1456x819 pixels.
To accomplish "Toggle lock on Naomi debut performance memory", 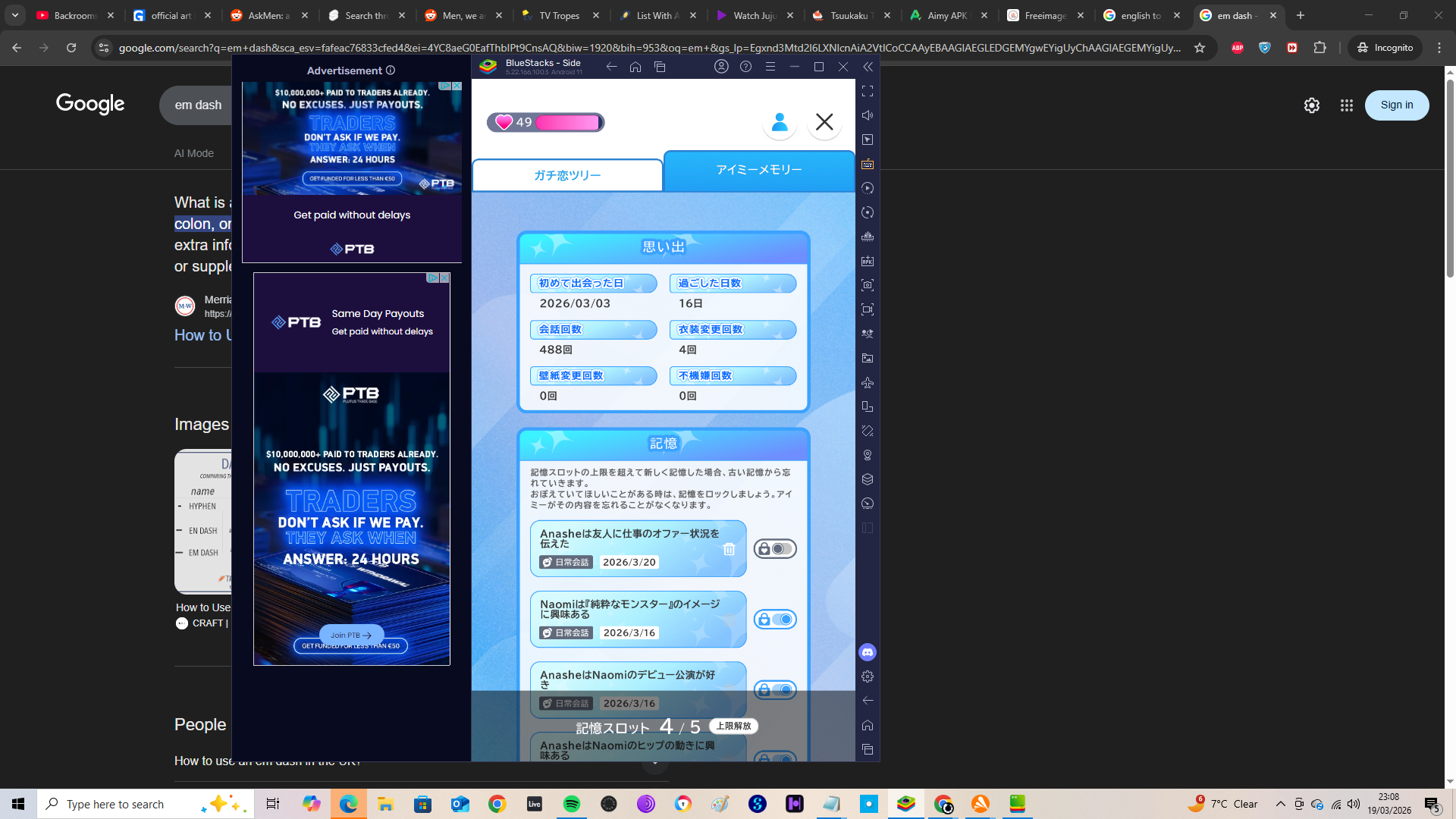I will 775,690.
